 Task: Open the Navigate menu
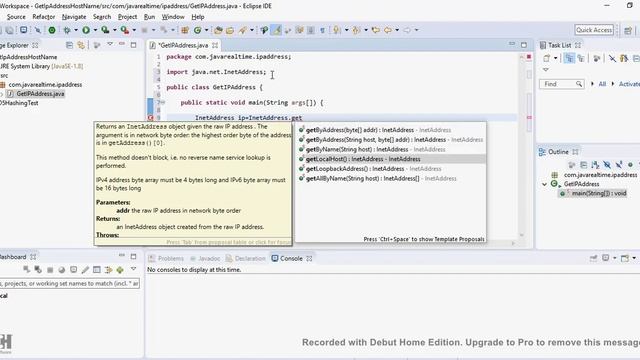74,17
